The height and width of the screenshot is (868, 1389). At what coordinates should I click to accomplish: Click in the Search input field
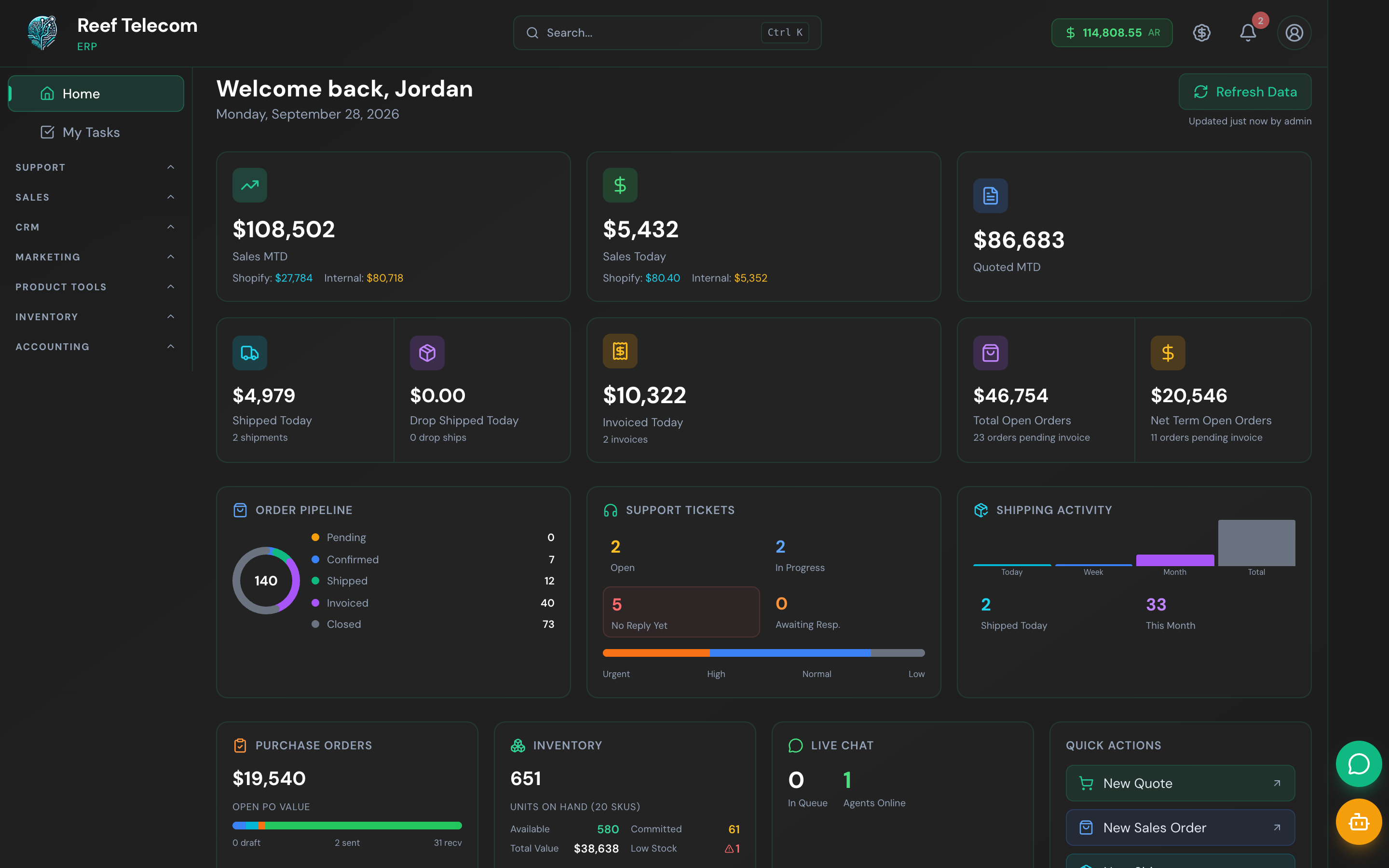point(667,33)
